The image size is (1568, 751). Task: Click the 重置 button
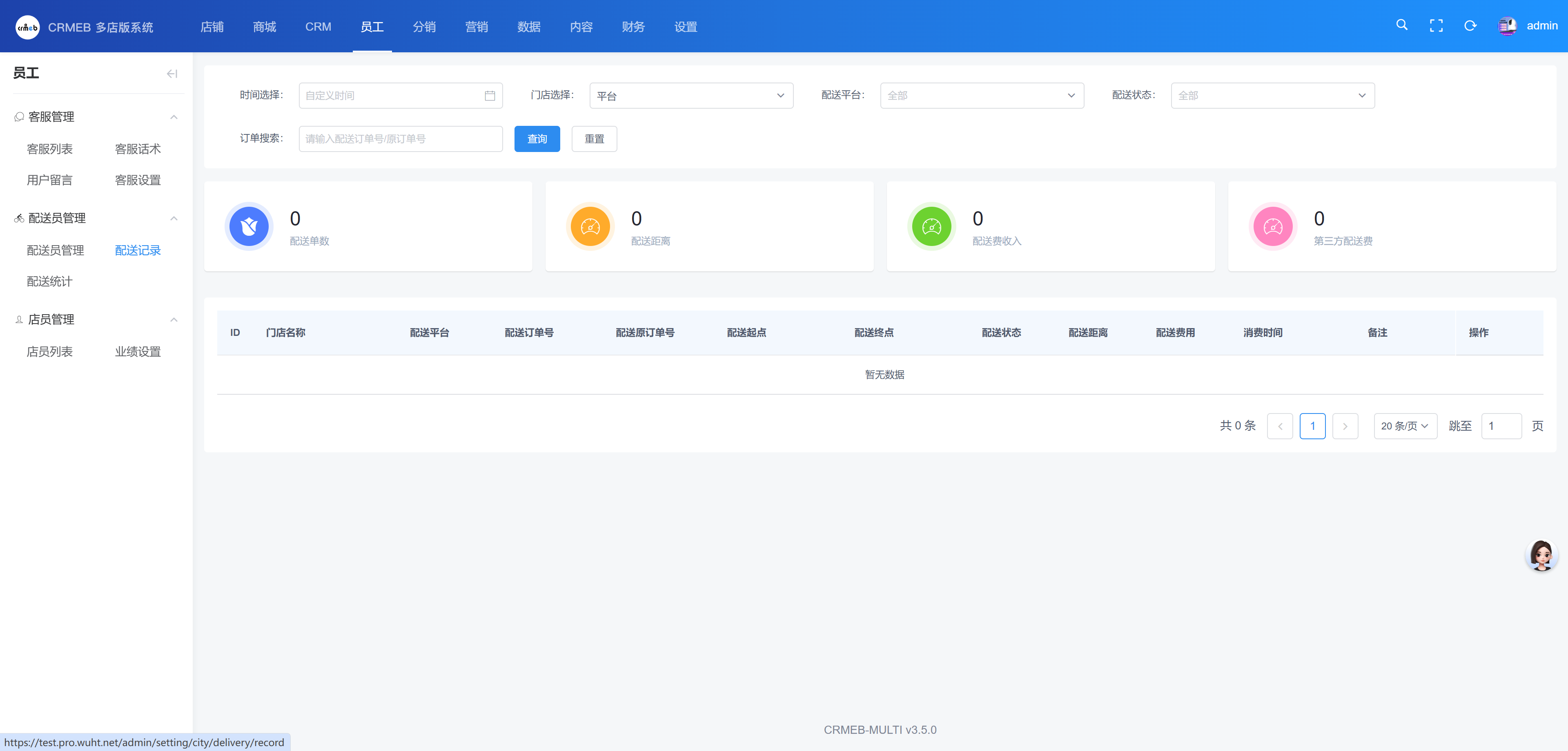(x=593, y=139)
